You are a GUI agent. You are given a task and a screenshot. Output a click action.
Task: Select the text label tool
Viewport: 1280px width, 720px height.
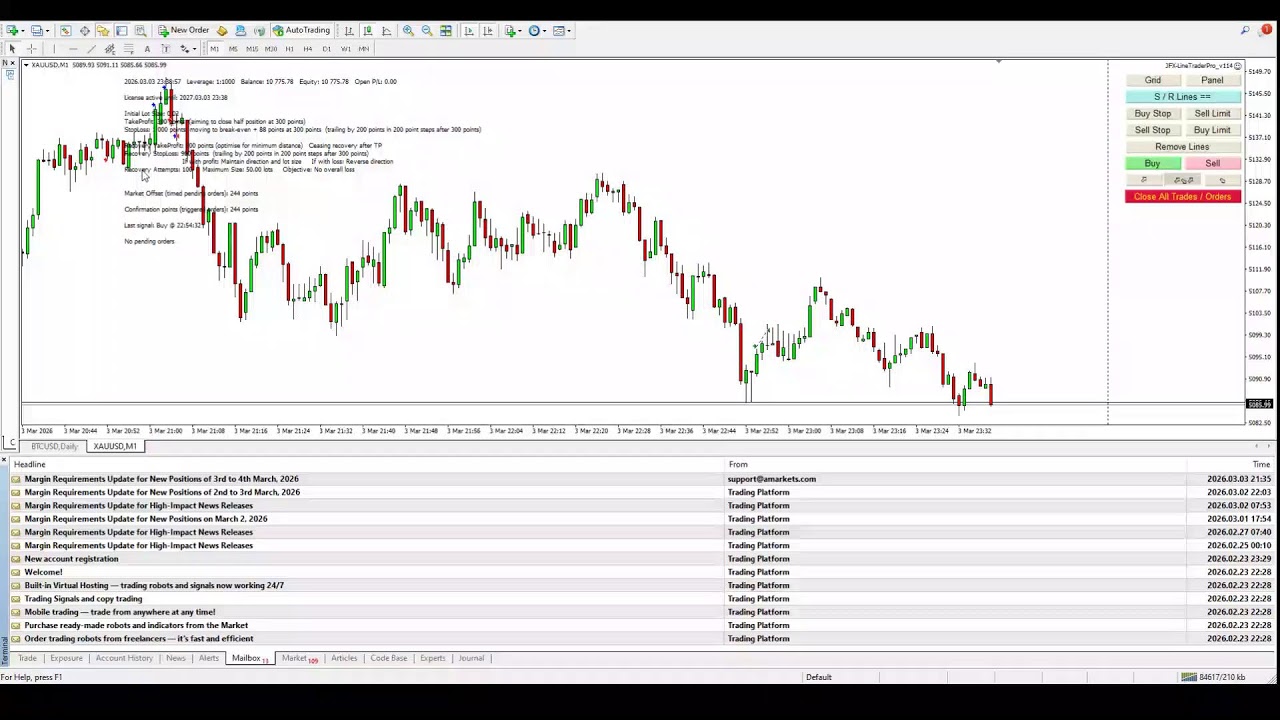pyautogui.click(x=165, y=49)
